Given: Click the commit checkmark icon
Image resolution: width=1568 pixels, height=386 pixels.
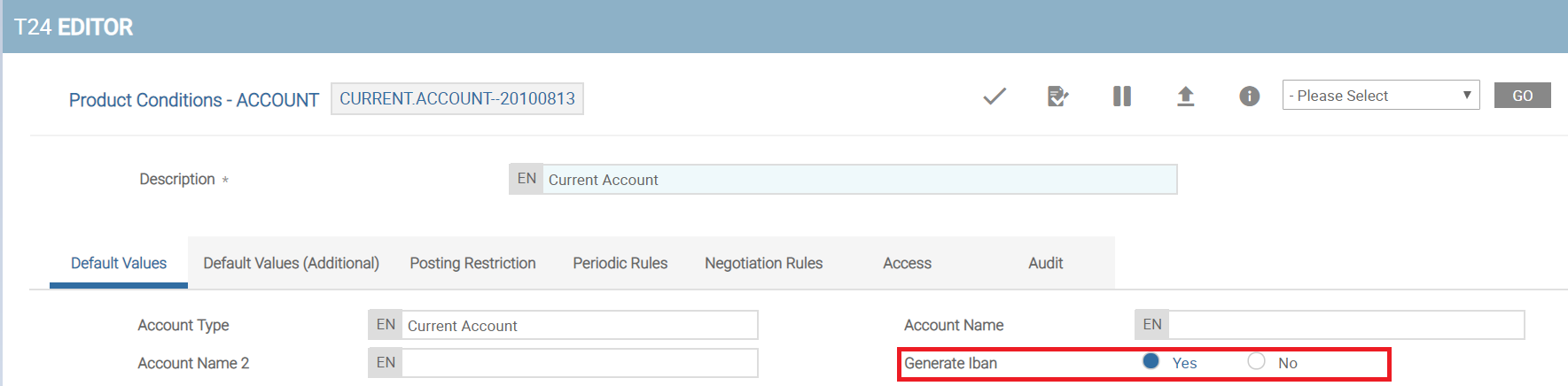Looking at the screenshot, I should tap(995, 96).
